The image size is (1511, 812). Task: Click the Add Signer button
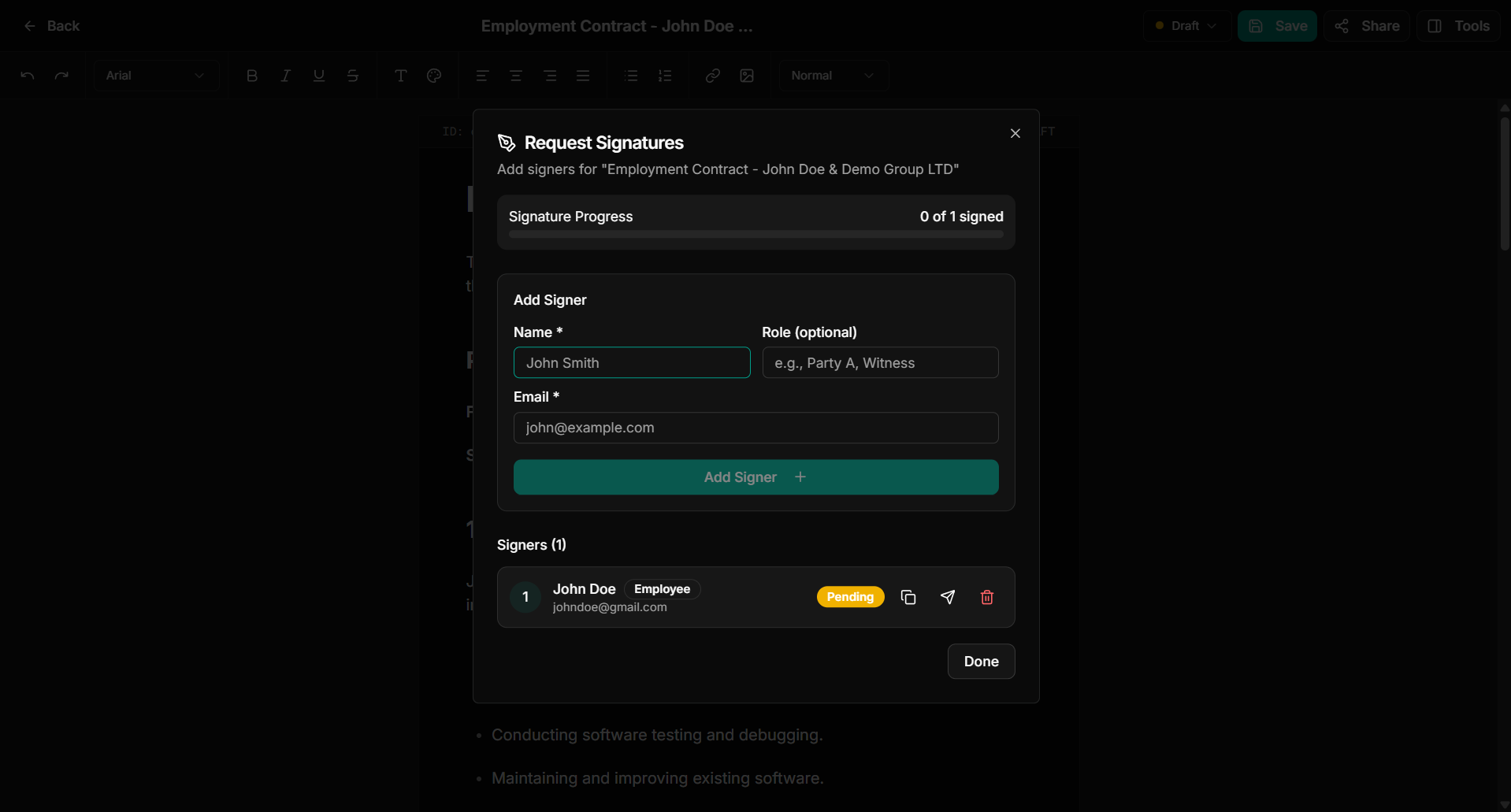click(x=756, y=477)
